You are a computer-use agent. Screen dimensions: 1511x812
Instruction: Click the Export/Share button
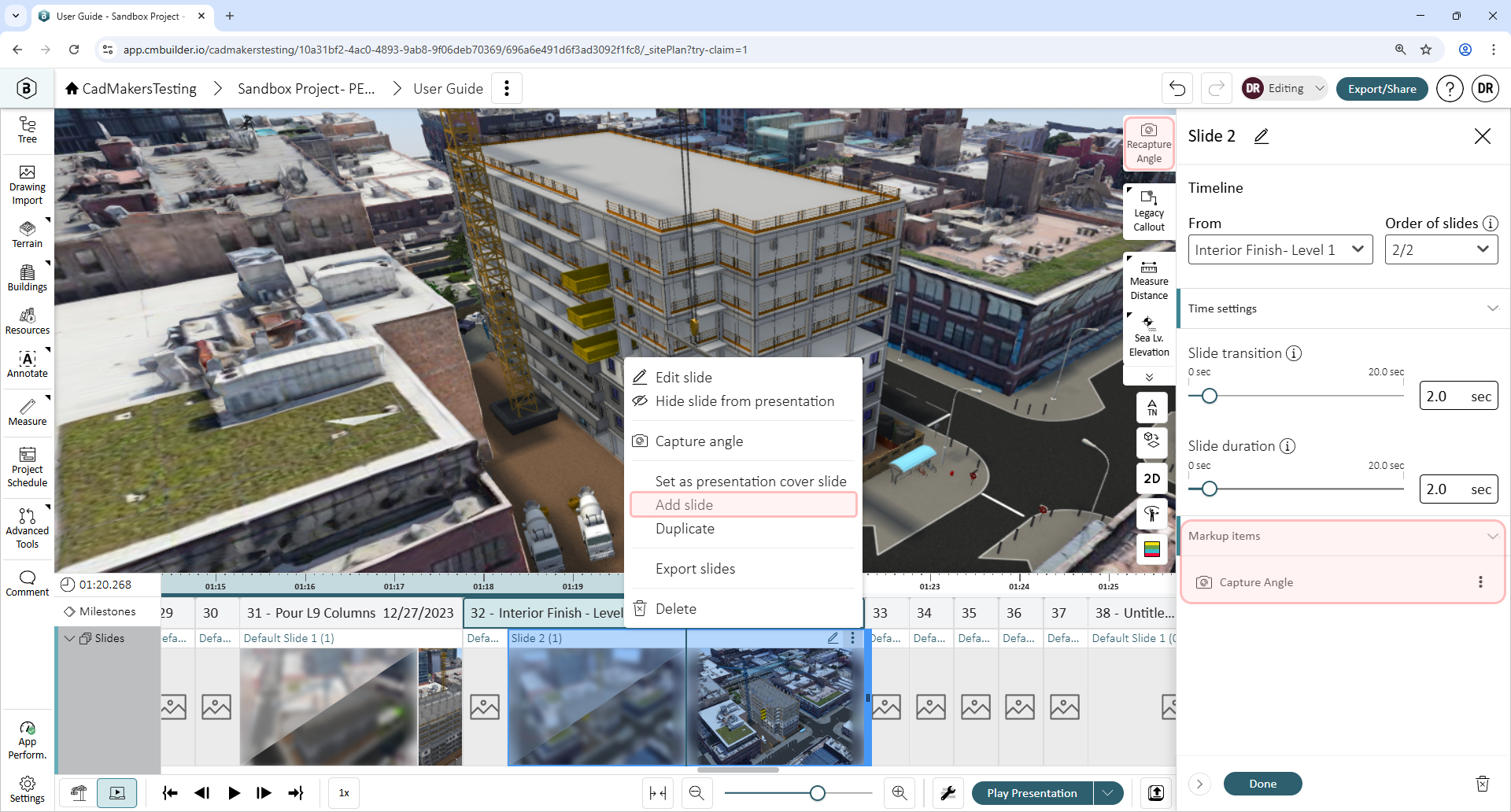coord(1382,88)
